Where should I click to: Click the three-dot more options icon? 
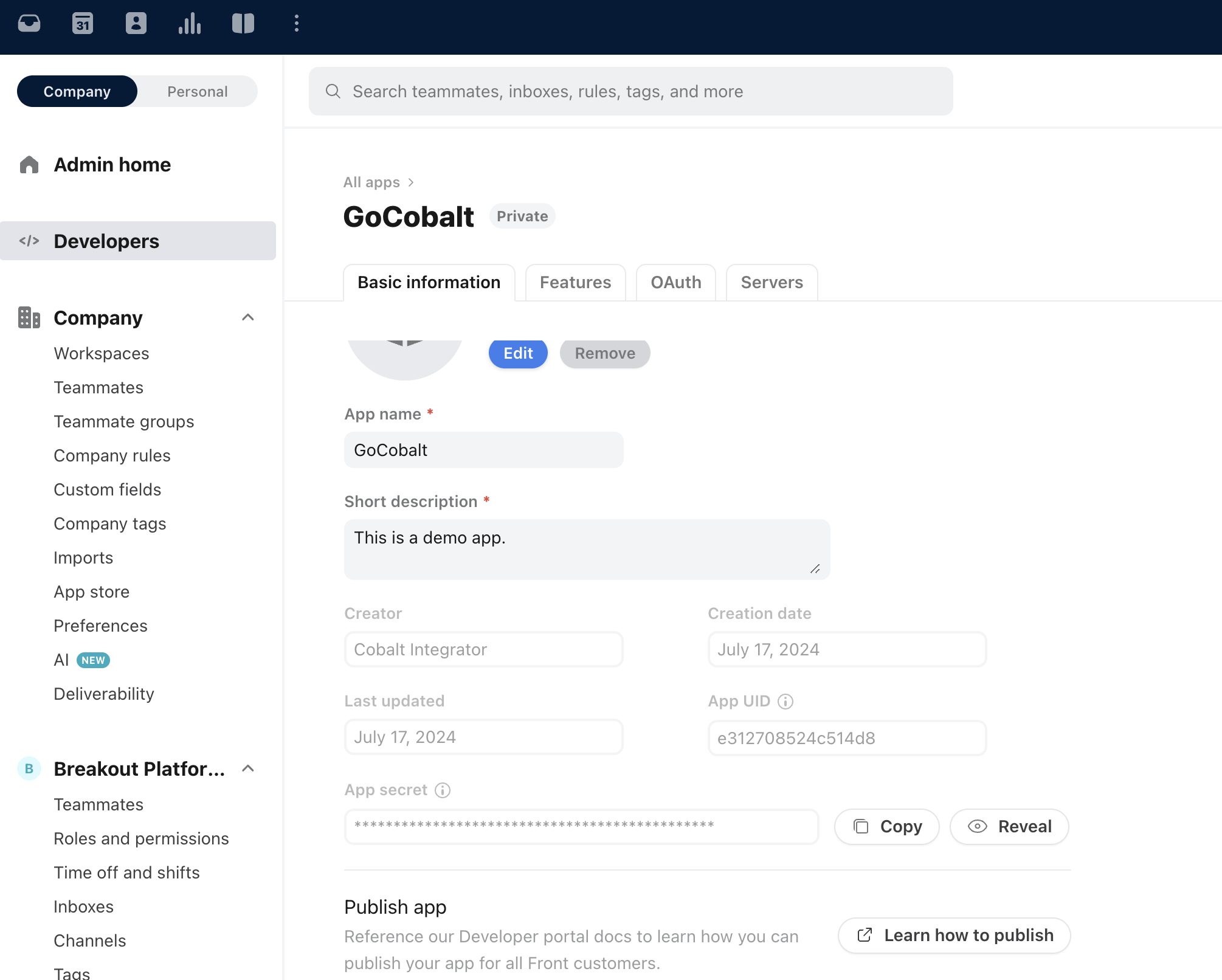[297, 24]
